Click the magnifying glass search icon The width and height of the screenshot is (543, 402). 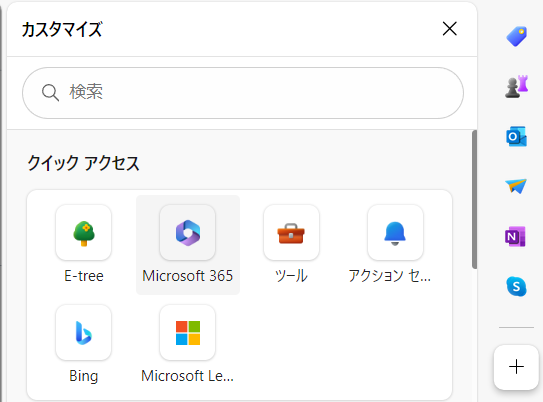point(50,93)
